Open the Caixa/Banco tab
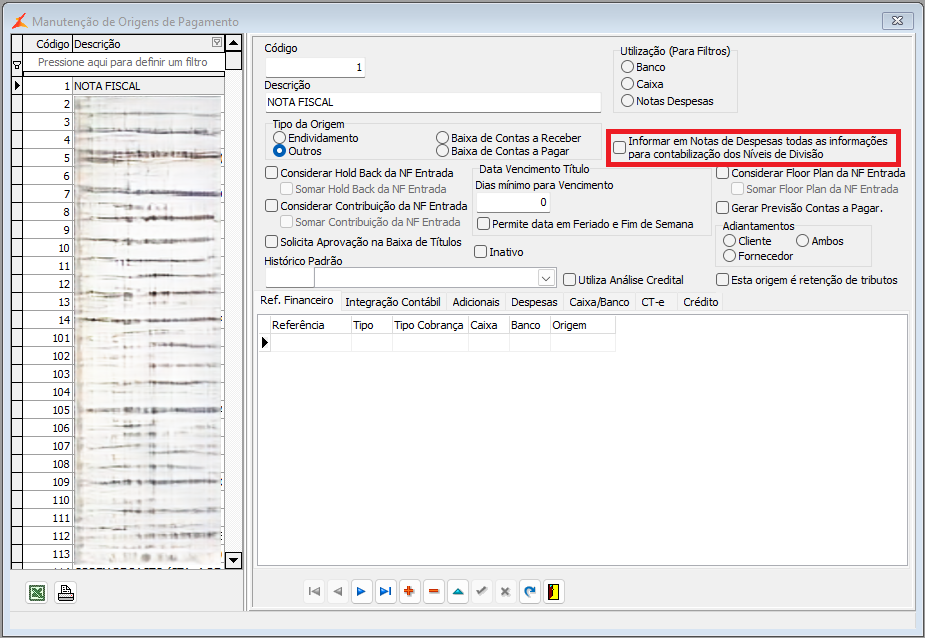925x638 pixels. (599, 302)
